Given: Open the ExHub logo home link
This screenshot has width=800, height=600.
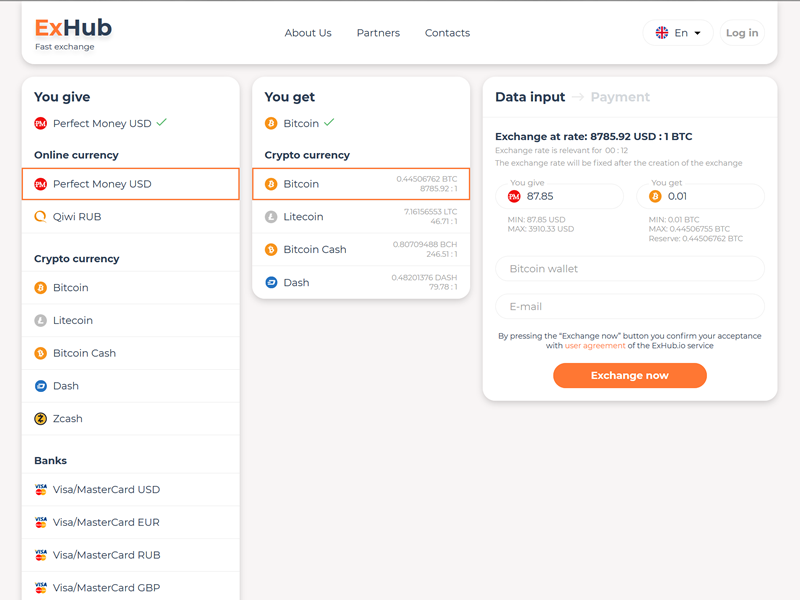Looking at the screenshot, I should [x=73, y=34].
